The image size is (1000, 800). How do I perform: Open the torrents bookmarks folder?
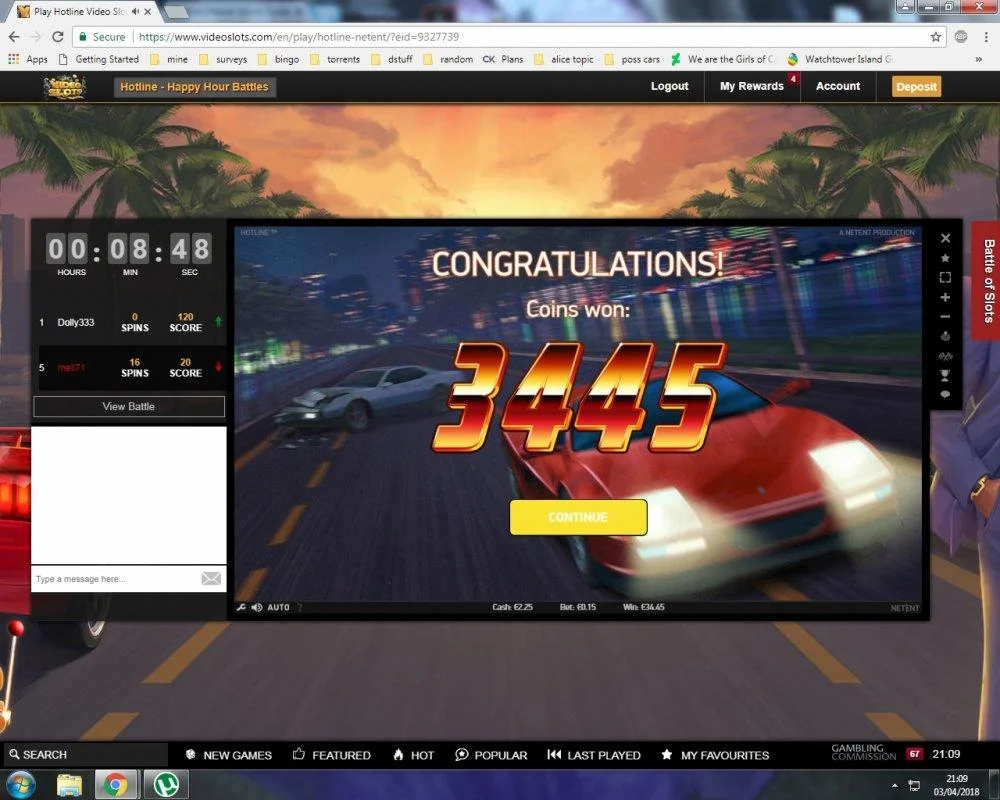pyautogui.click(x=335, y=59)
